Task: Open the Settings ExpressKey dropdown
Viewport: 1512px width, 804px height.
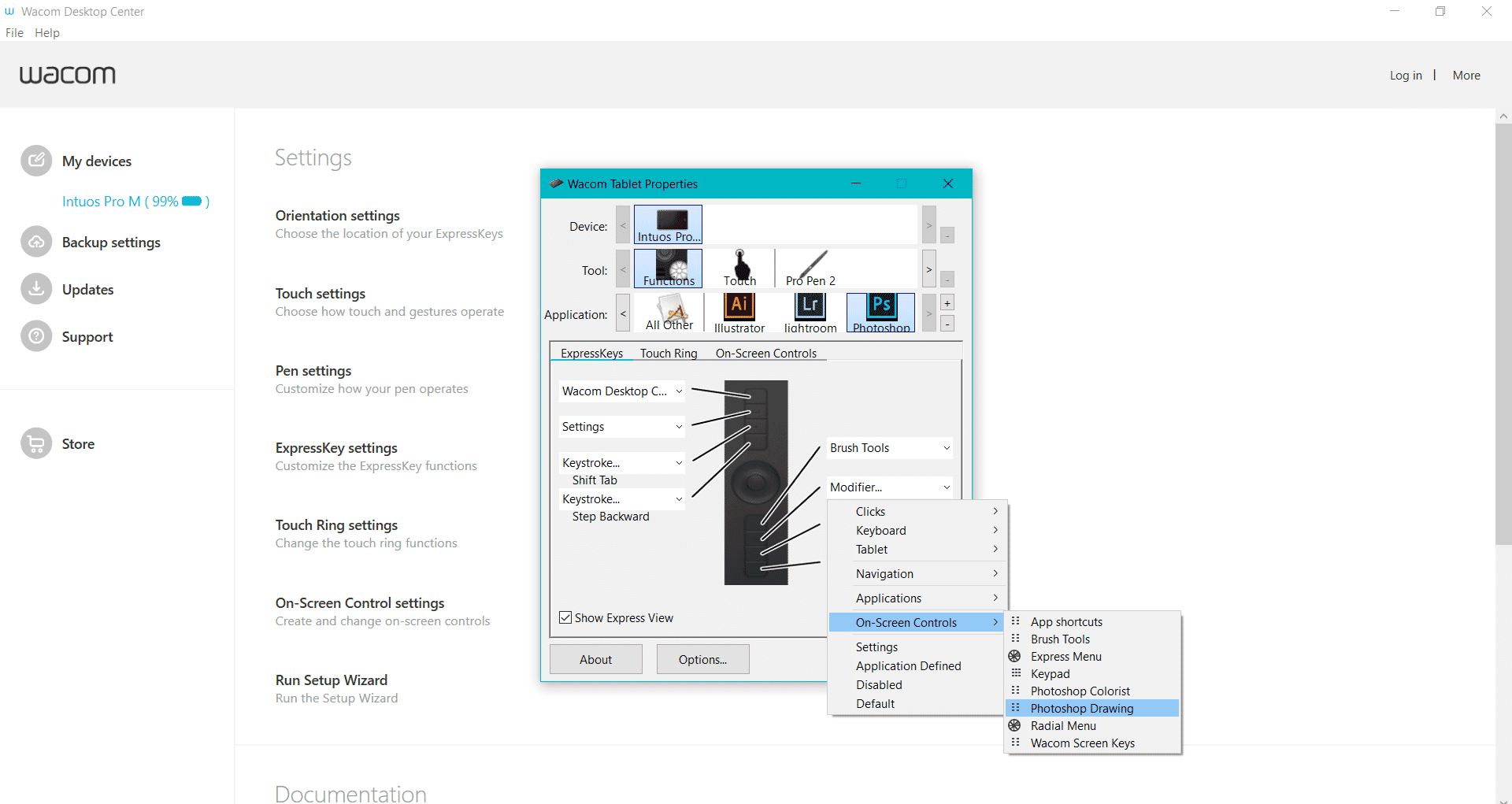Action: [x=621, y=427]
